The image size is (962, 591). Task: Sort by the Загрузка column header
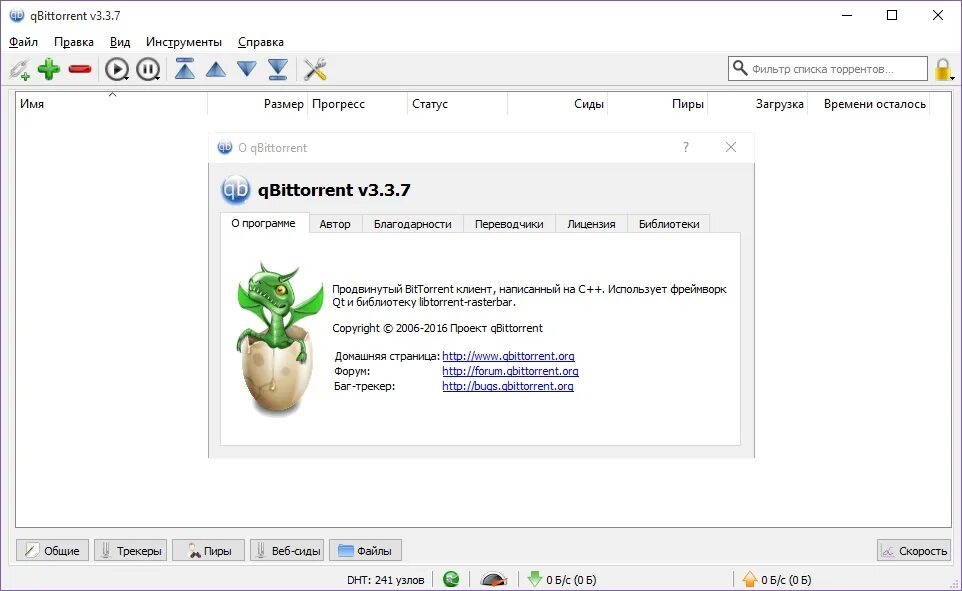[x=757, y=104]
